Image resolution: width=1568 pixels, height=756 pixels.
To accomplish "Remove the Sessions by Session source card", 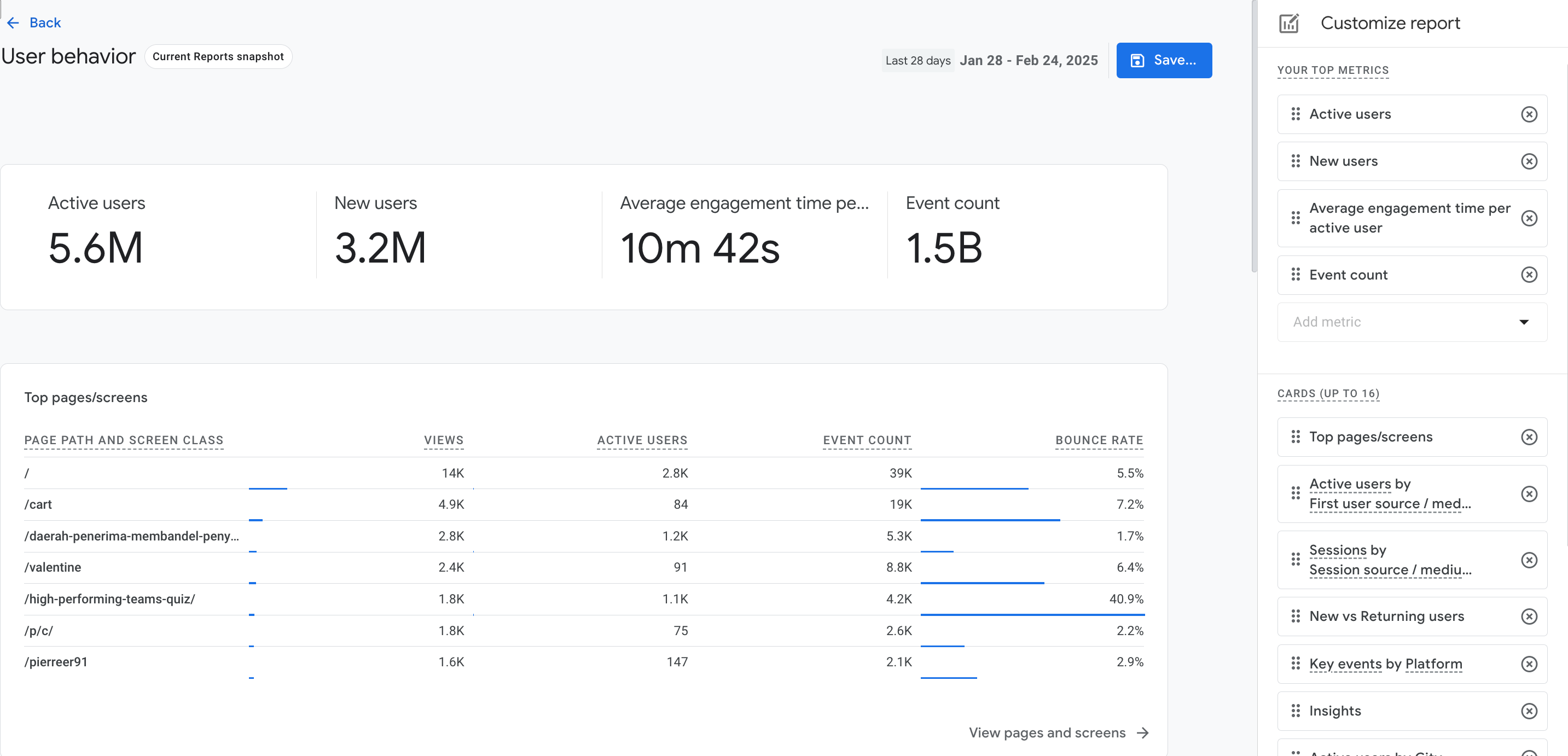I will click(x=1530, y=560).
